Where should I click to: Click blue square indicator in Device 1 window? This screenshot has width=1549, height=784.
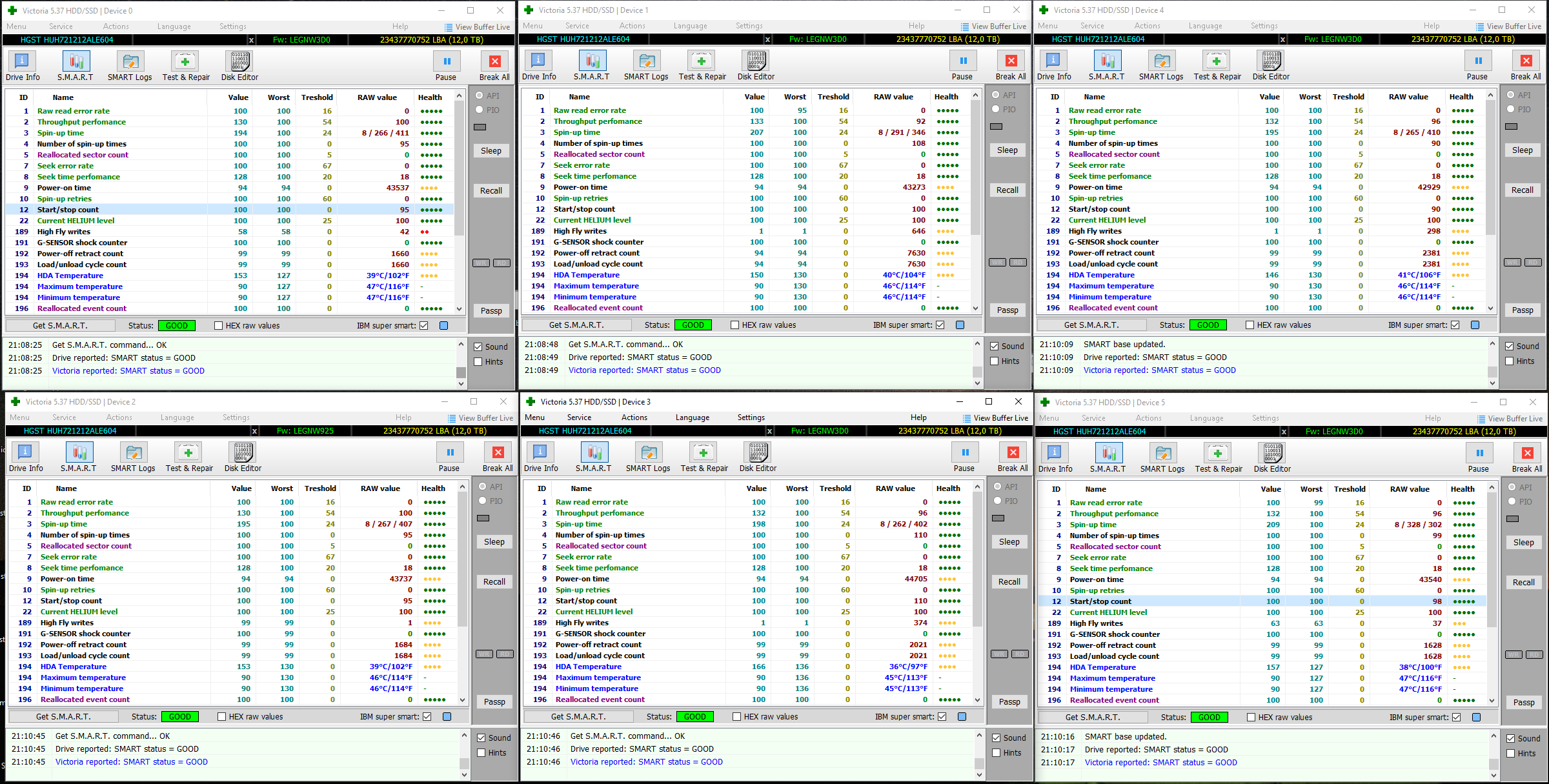pyautogui.click(x=960, y=325)
